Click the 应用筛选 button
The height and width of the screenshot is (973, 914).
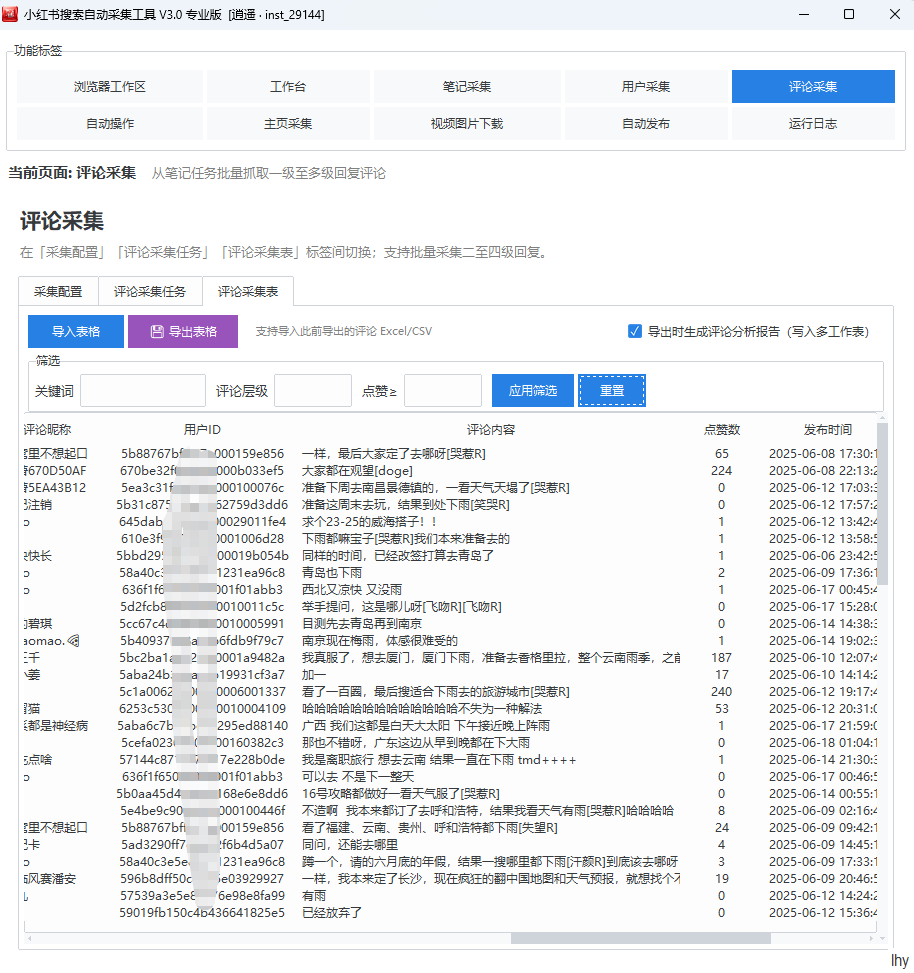[x=532, y=390]
